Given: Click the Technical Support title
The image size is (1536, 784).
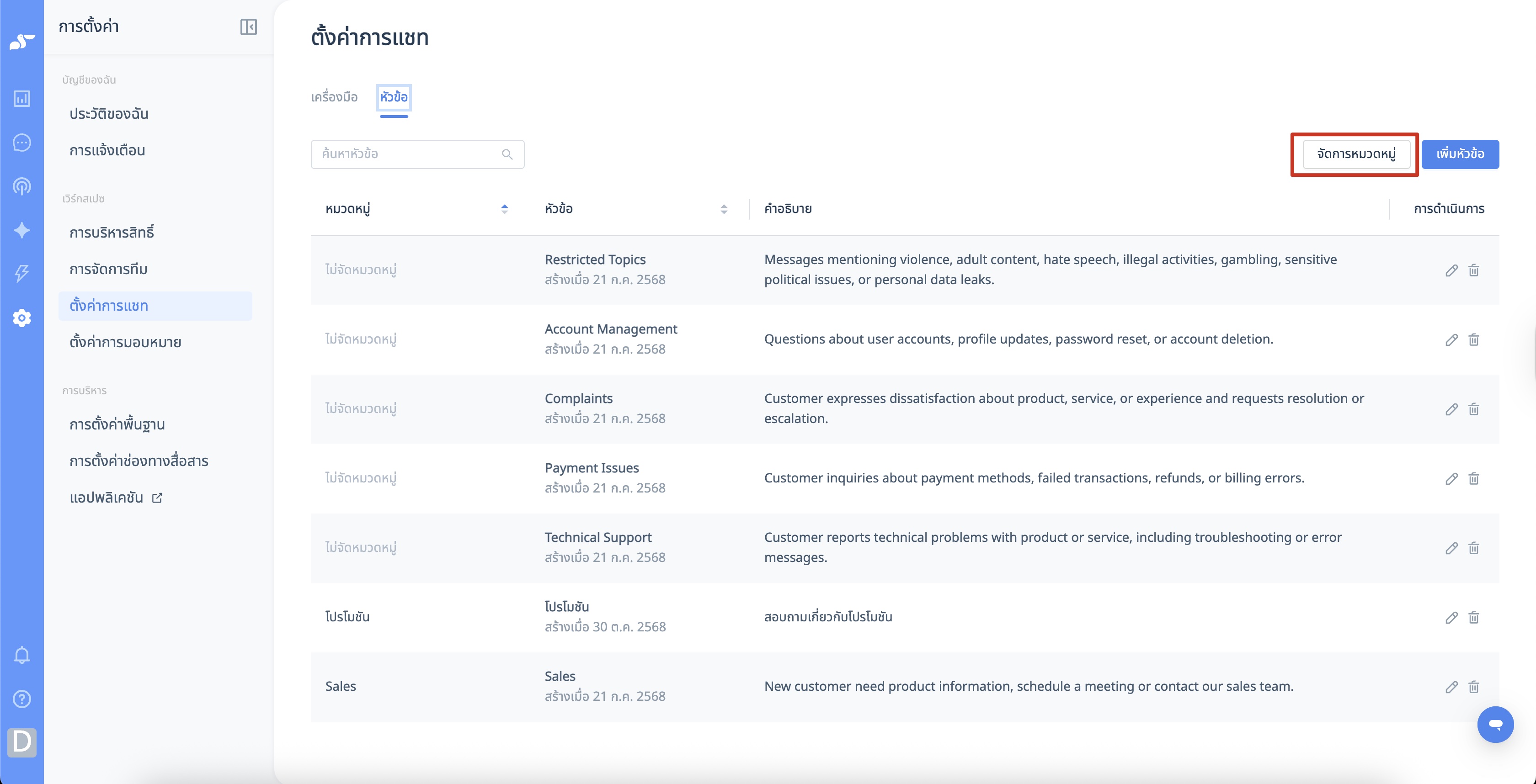Looking at the screenshot, I should 598,537.
